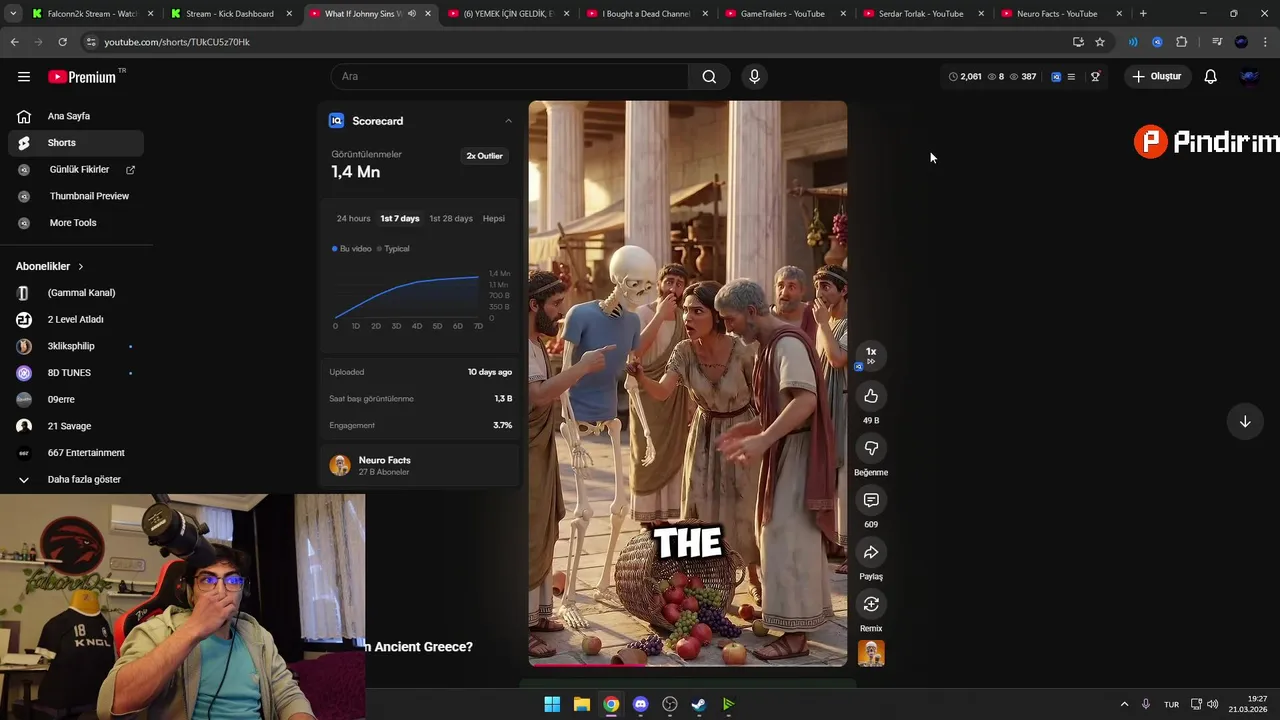
Task: Open channel avatar thumbnail below Remix
Action: 871,653
